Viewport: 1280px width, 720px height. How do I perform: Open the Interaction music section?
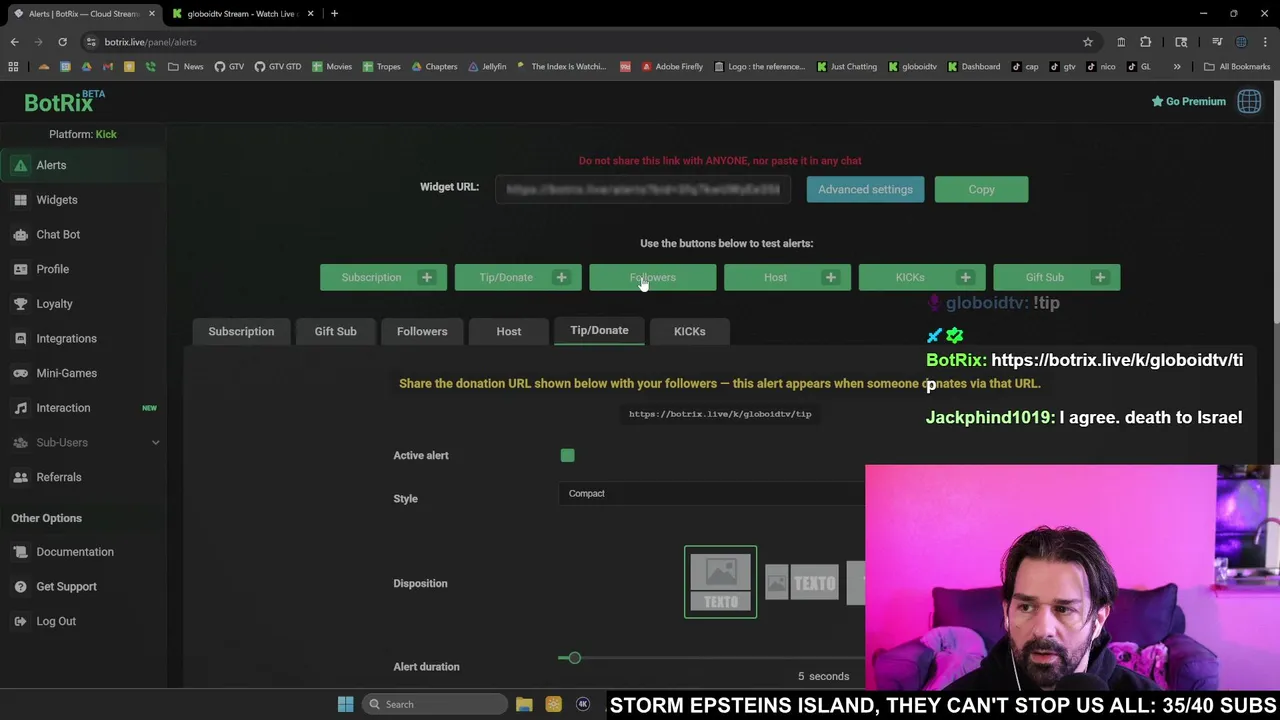63,408
